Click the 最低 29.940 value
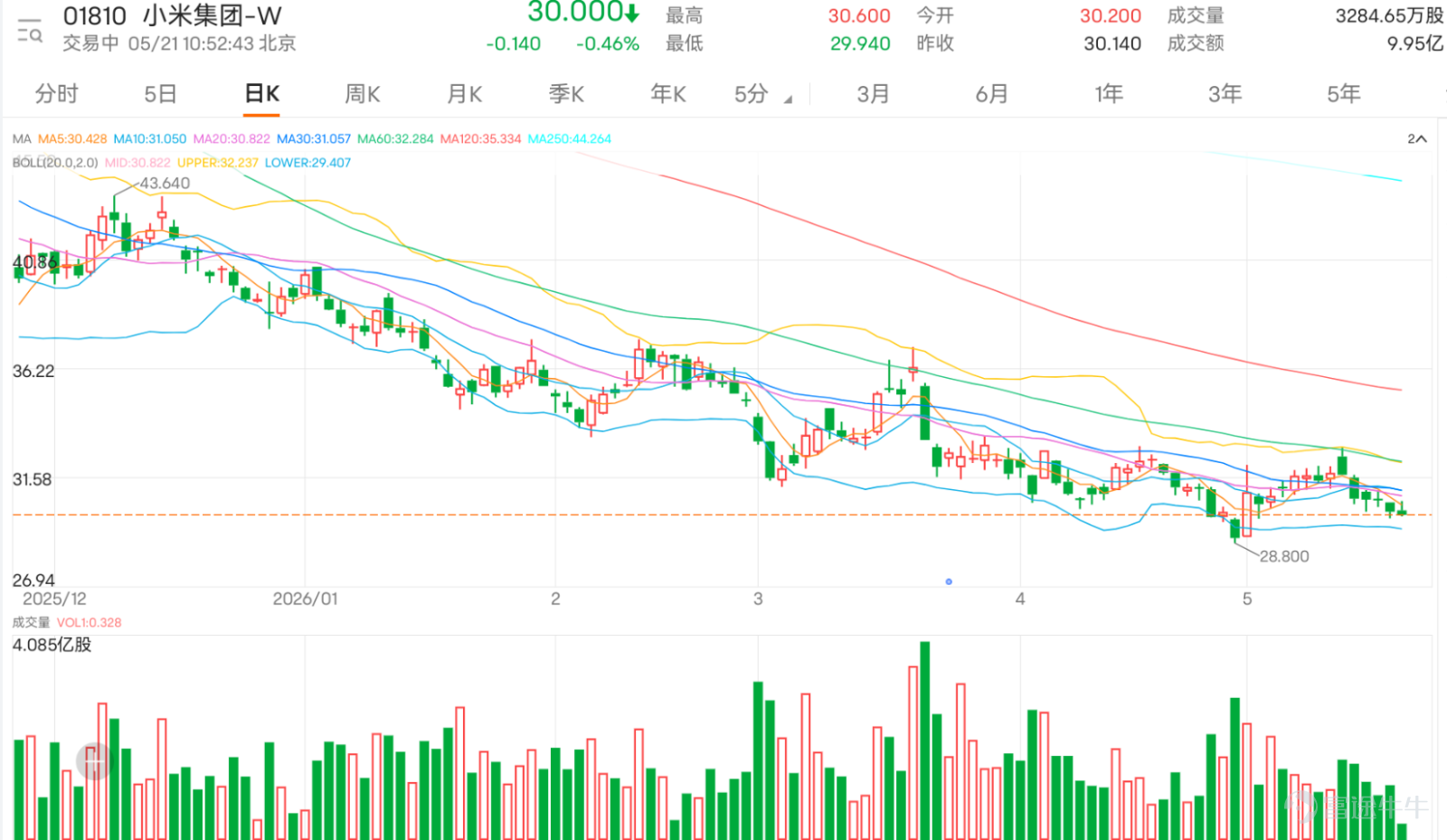This screenshot has width=1447, height=840. click(860, 43)
